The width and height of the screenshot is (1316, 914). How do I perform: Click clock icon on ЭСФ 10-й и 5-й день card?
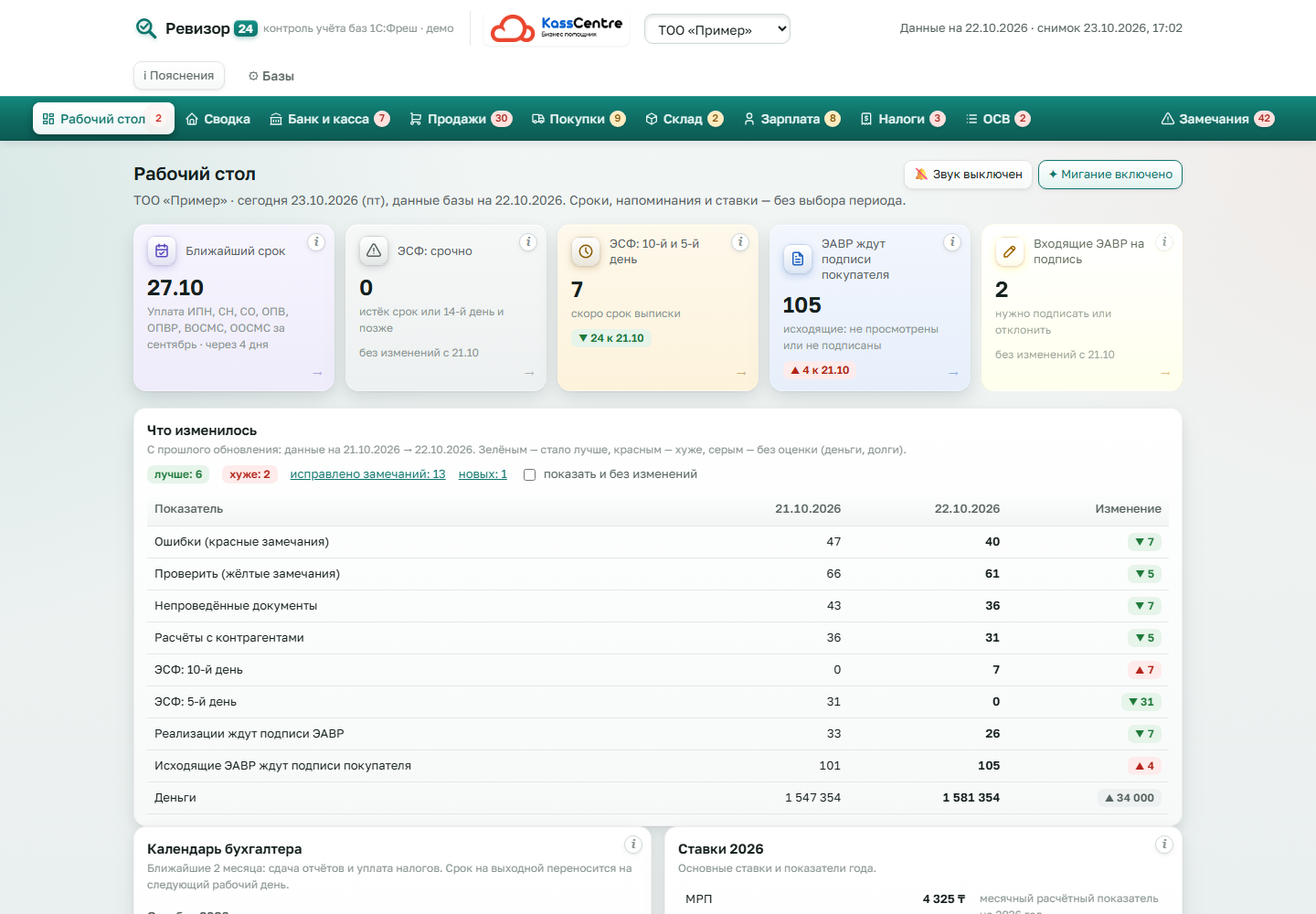tap(586, 251)
